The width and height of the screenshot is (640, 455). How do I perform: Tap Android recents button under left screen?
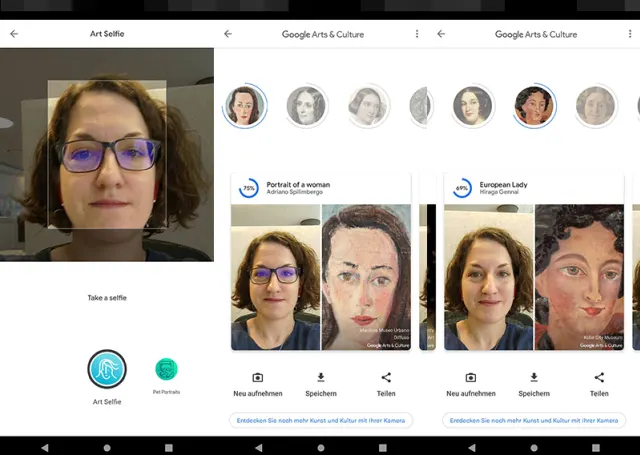point(169,448)
